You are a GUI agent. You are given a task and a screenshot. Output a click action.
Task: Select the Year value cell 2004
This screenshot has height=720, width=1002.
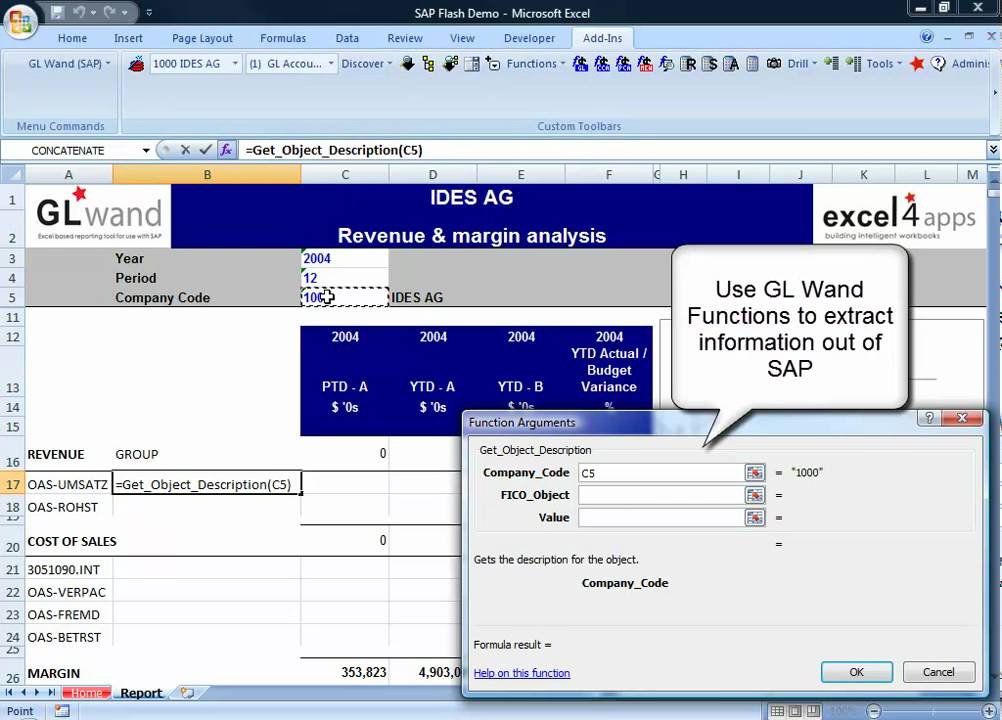point(344,258)
